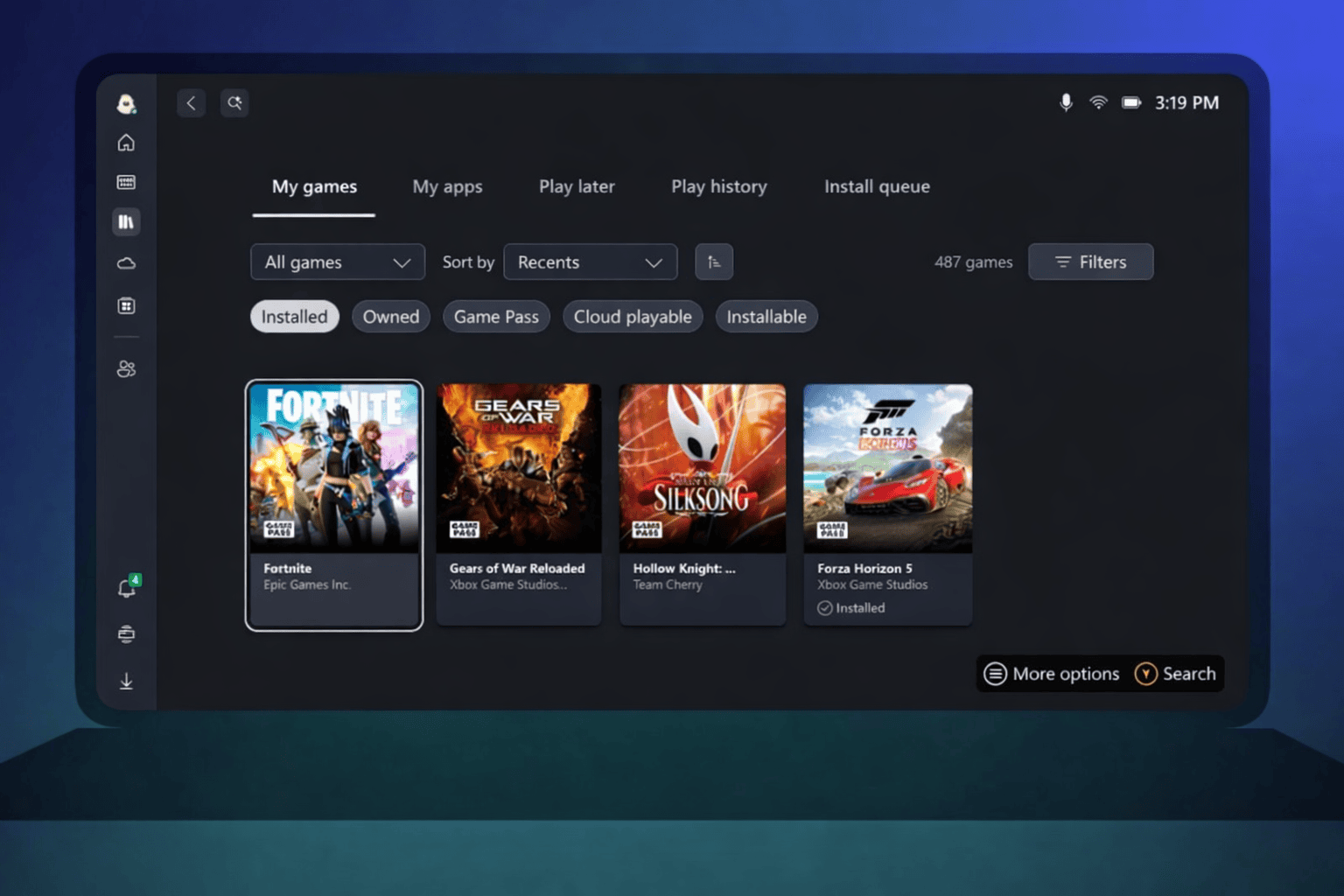The image size is (1344, 896).
Task: Click the Game Pass badge on Fortnite cover
Action: (279, 528)
